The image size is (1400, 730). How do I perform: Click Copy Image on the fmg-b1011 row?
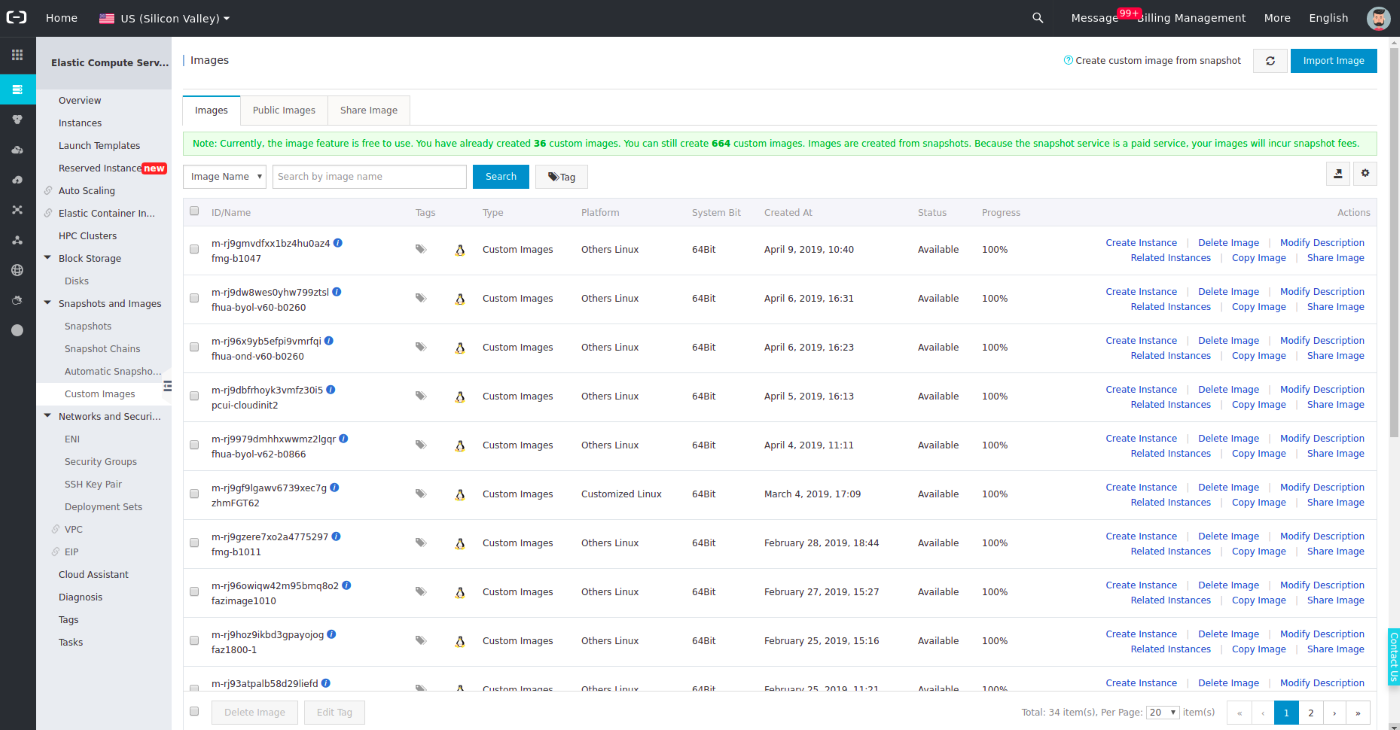coord(1259,551)
